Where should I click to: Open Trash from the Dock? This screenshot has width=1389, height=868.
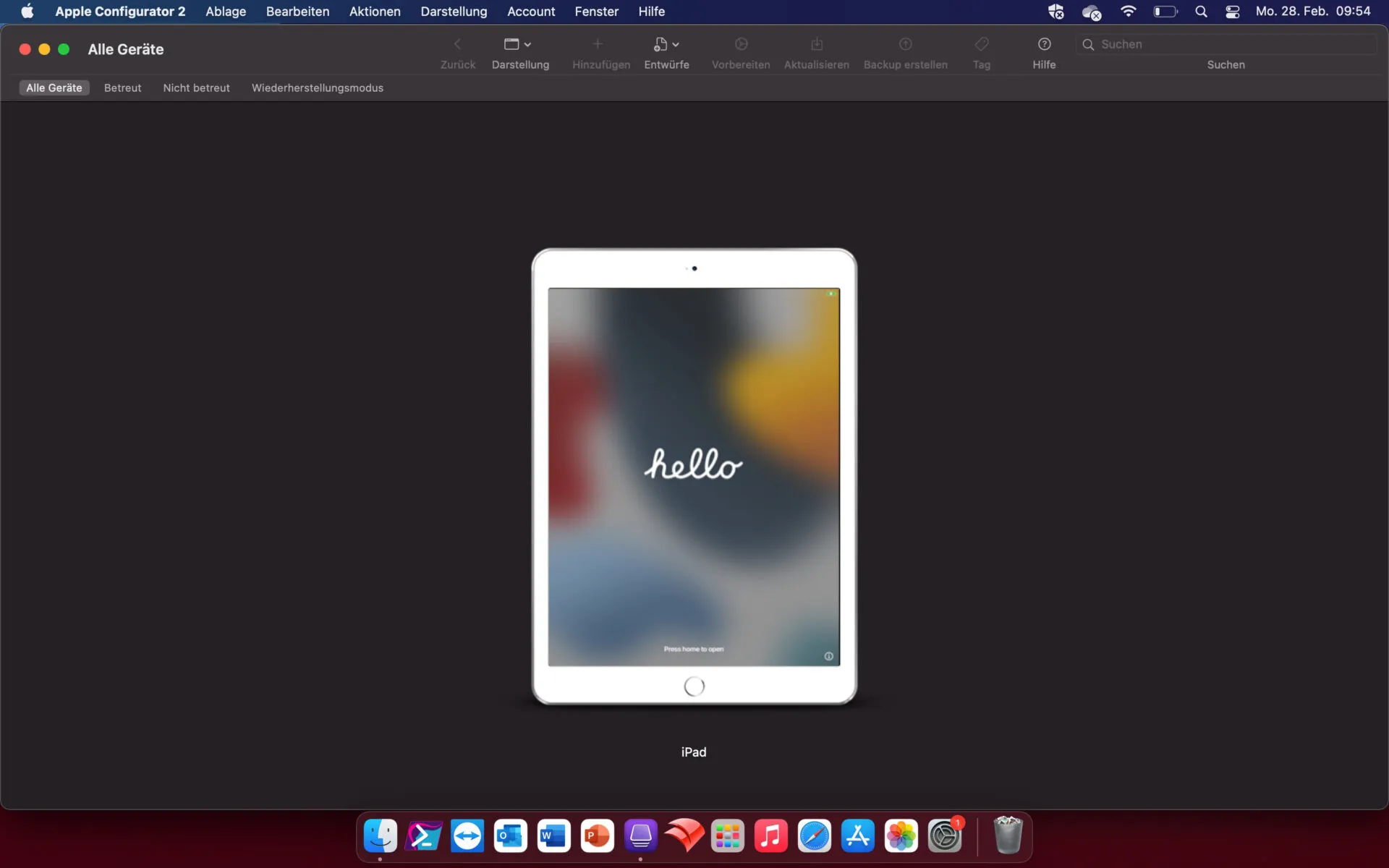(x=1008, y=835)
